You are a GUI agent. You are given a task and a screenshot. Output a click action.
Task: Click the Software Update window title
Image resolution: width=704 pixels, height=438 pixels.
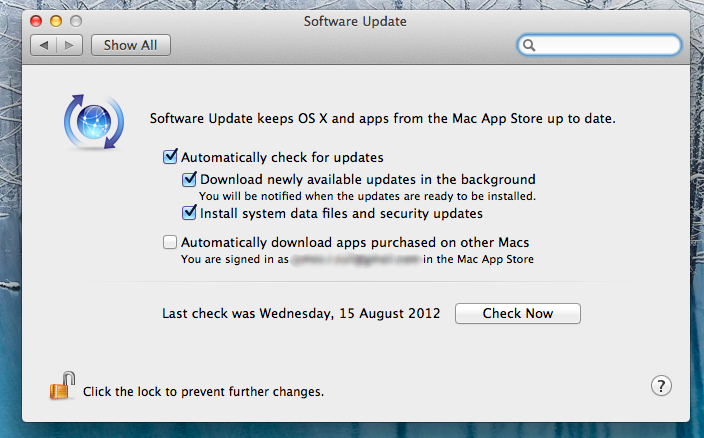pyautogui.click(x=355, y=21)
